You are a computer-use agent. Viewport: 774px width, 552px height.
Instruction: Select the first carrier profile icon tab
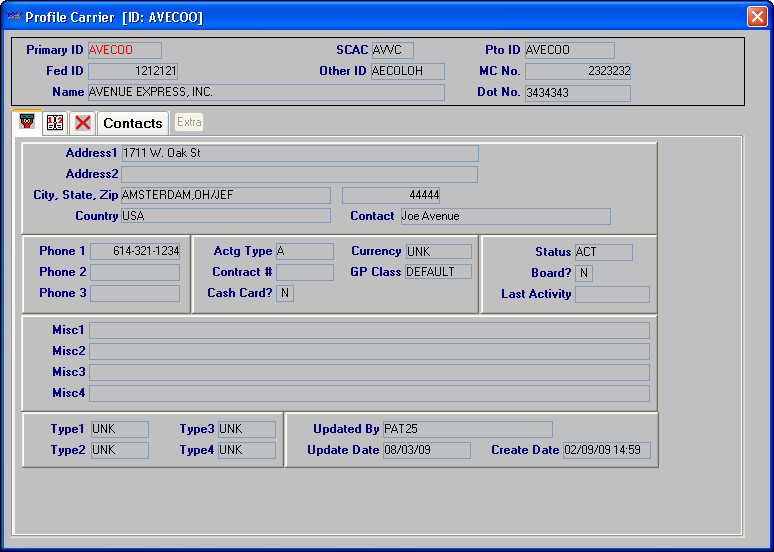point(27,122)
